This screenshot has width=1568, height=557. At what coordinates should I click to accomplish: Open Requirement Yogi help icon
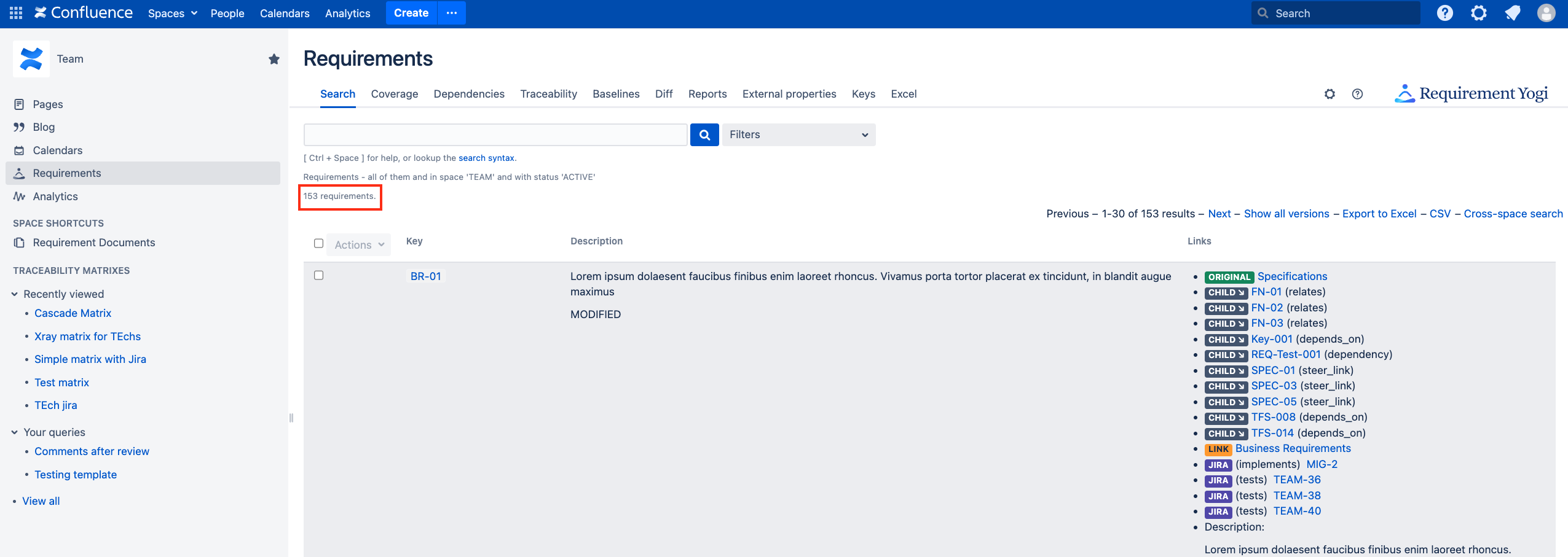click(1357, 94)
